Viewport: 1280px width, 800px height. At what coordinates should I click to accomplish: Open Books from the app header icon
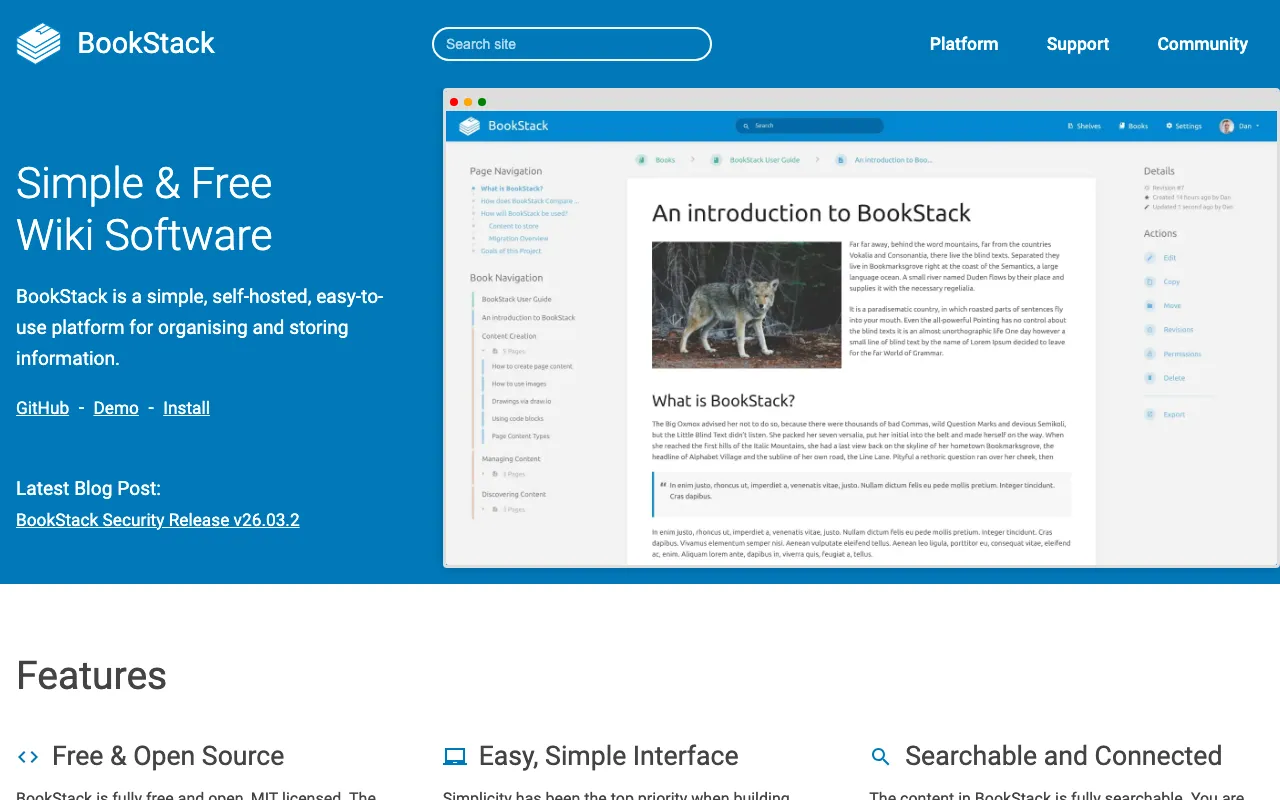pyautogui.click(x=1120, y=126)
